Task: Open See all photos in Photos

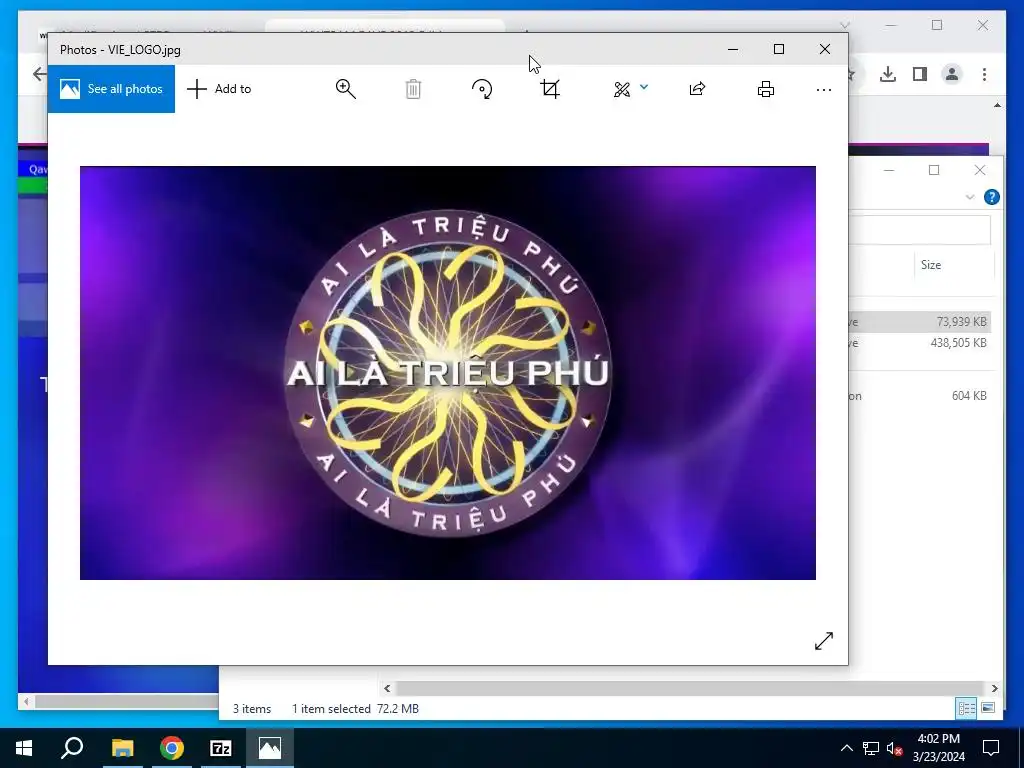Action: (x=111, y=89)
